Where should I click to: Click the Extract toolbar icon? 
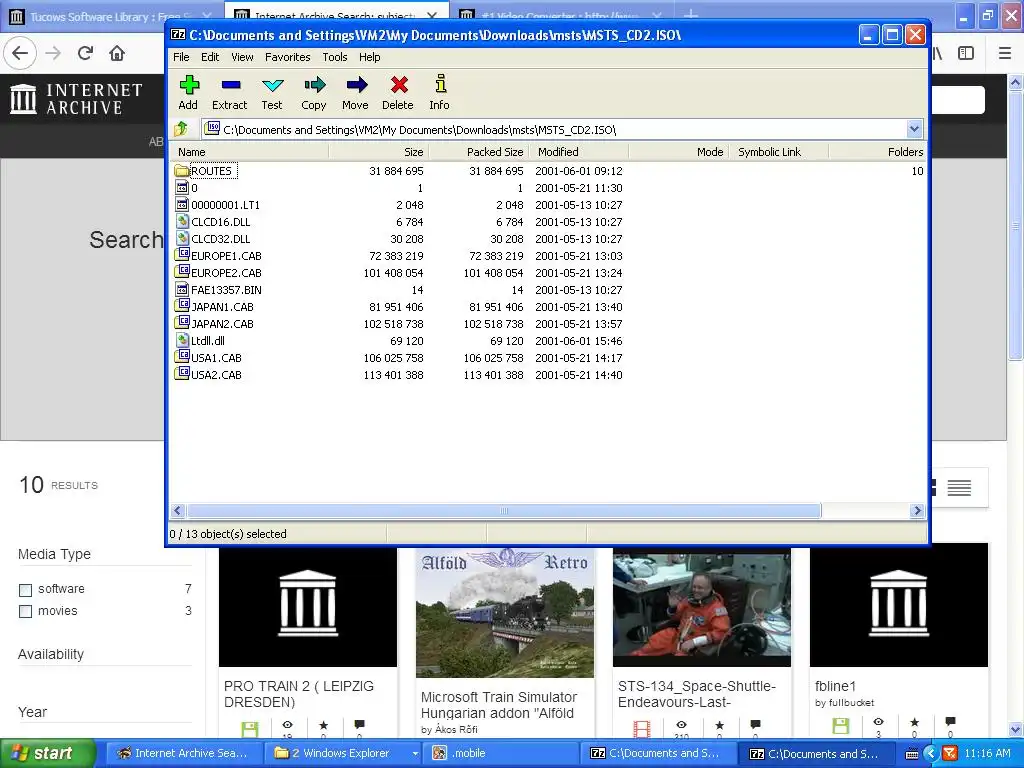click(231, 85)
